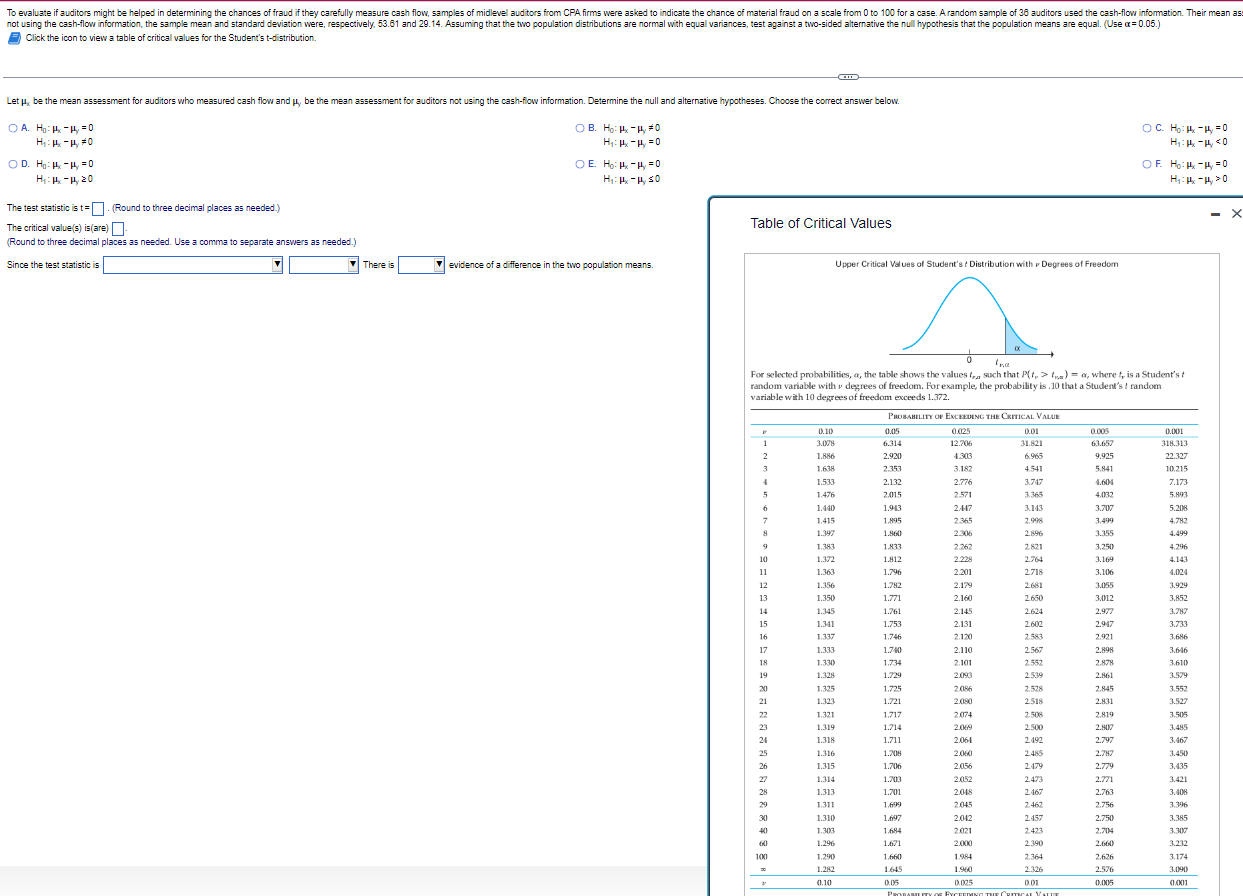Click table value 4.303

pyautogui.click(x=962, y=455)
